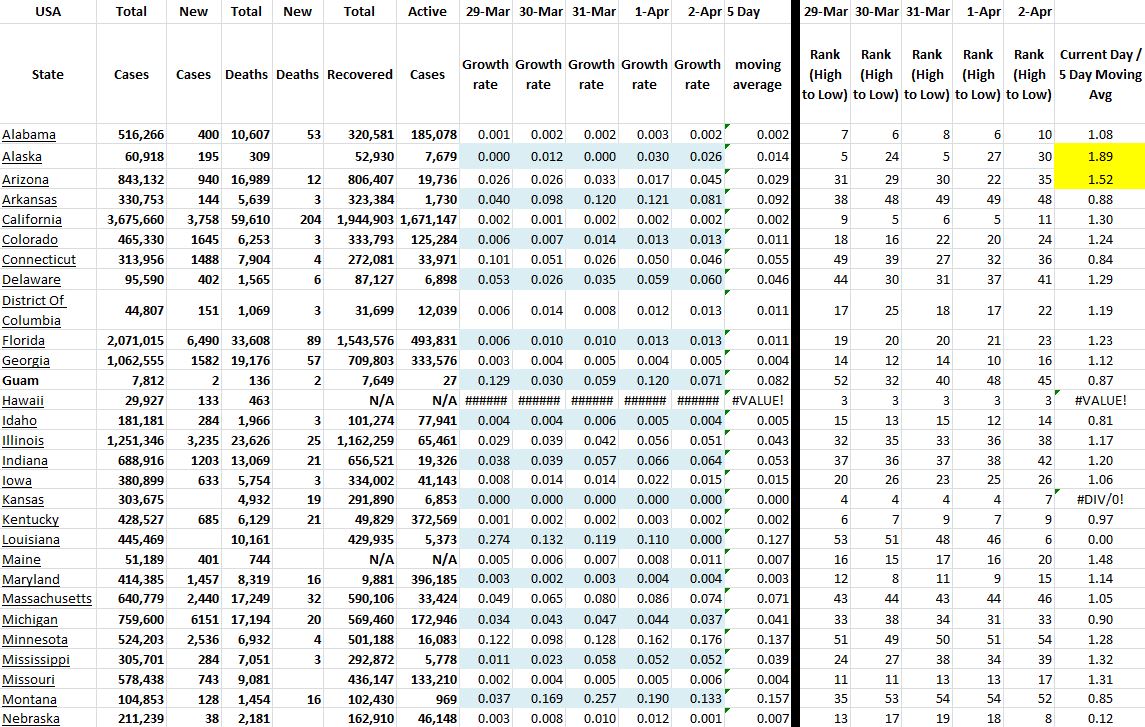The width and height of the screenshot is (1145, 727).
Task: Open the Mississippi state link
Action: point(36,660)
